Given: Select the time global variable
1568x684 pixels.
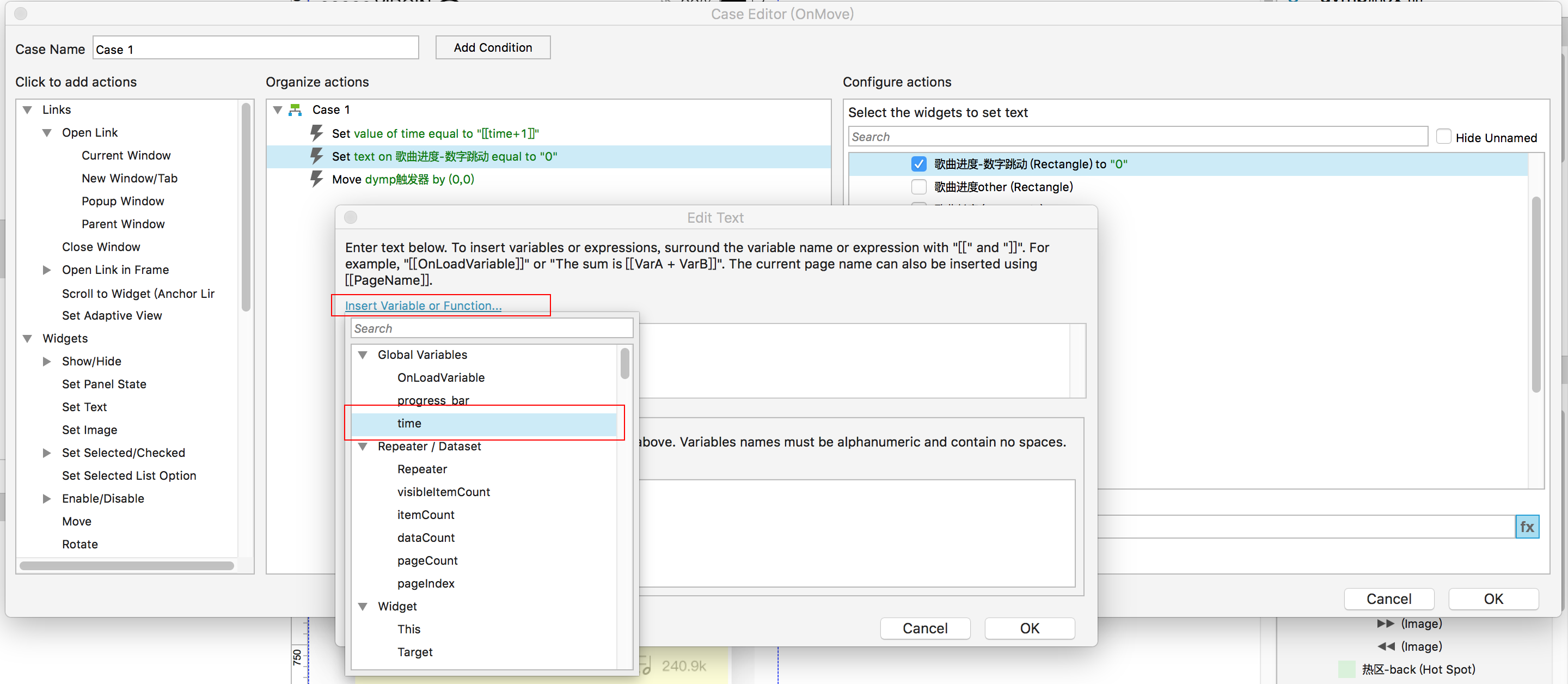Looking at the screenshot, I should pos(484,423).
